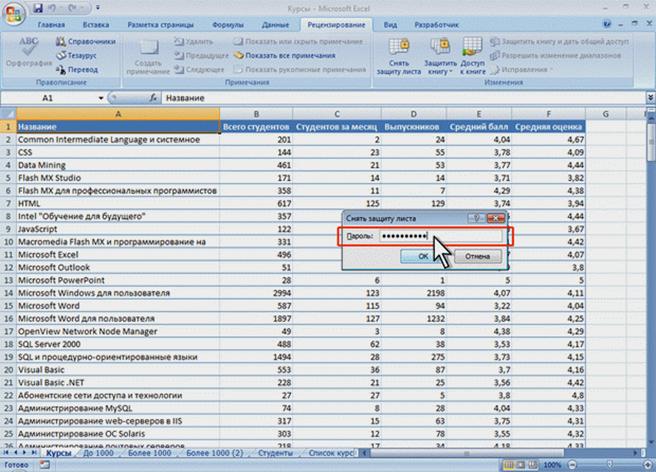Open the quick access toolbar customize arrow
The height and width of the screenshot is (472, 656).
click(98, 8)
